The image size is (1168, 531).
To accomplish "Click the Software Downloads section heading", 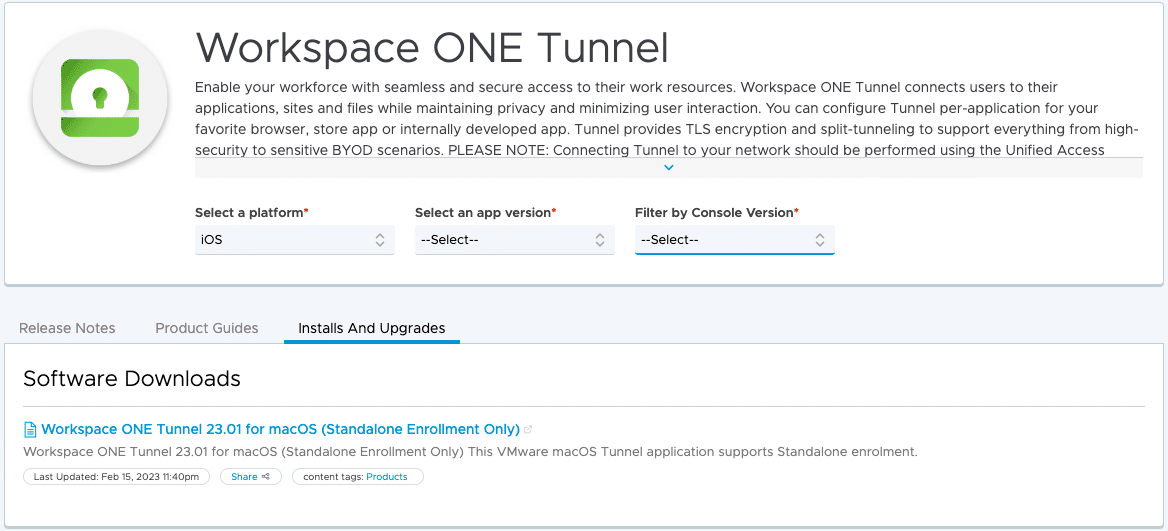I will [x=132, y=379].
